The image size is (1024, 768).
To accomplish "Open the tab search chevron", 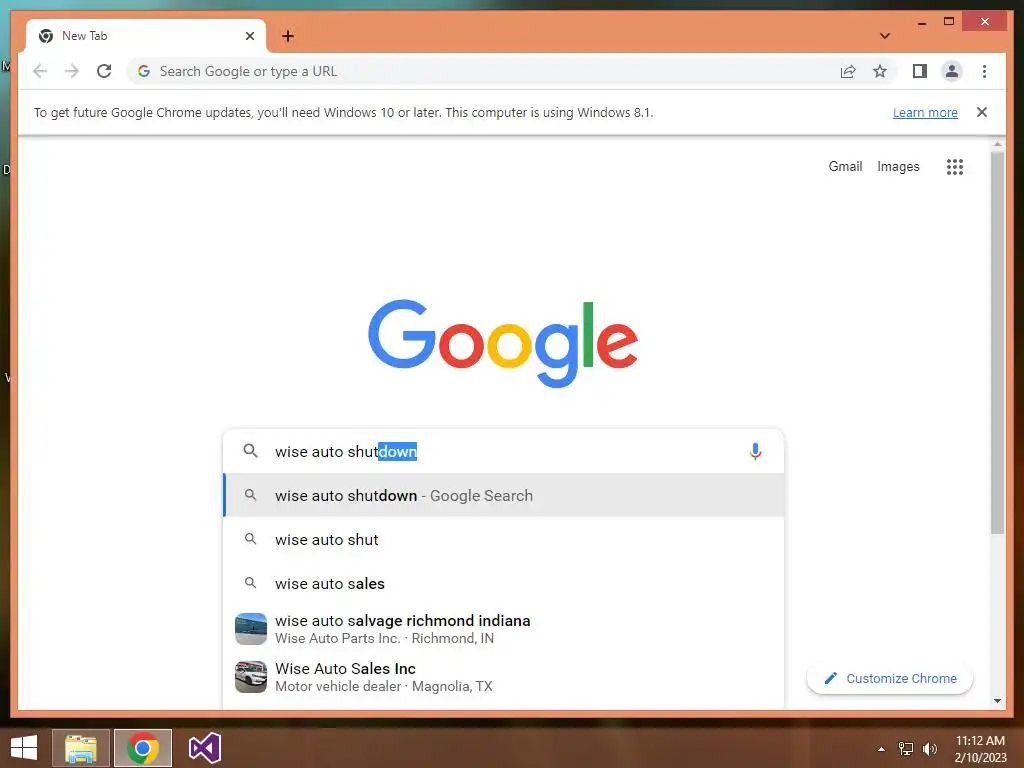I will pos(885,36).
